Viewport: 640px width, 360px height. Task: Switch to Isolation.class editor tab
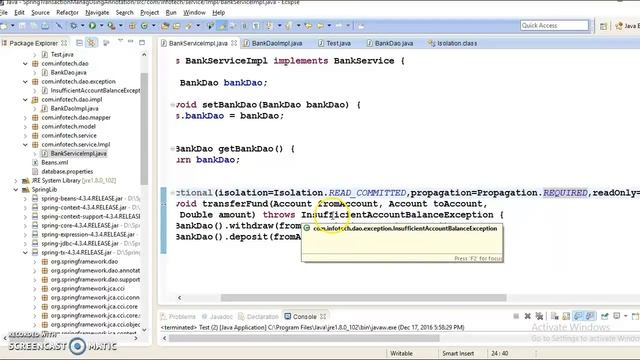coord(452,43)
